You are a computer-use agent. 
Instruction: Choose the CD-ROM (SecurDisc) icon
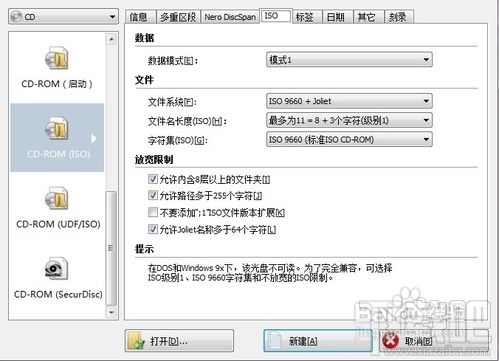(x=57, y=268)
